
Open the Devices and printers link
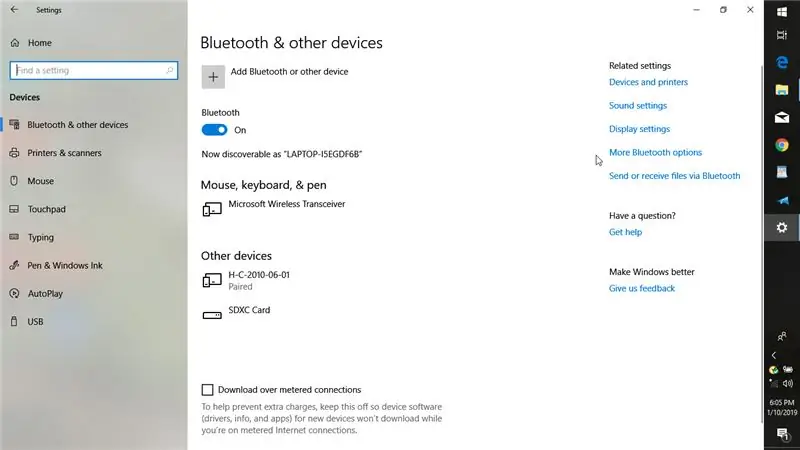click(x=648, y=82)
